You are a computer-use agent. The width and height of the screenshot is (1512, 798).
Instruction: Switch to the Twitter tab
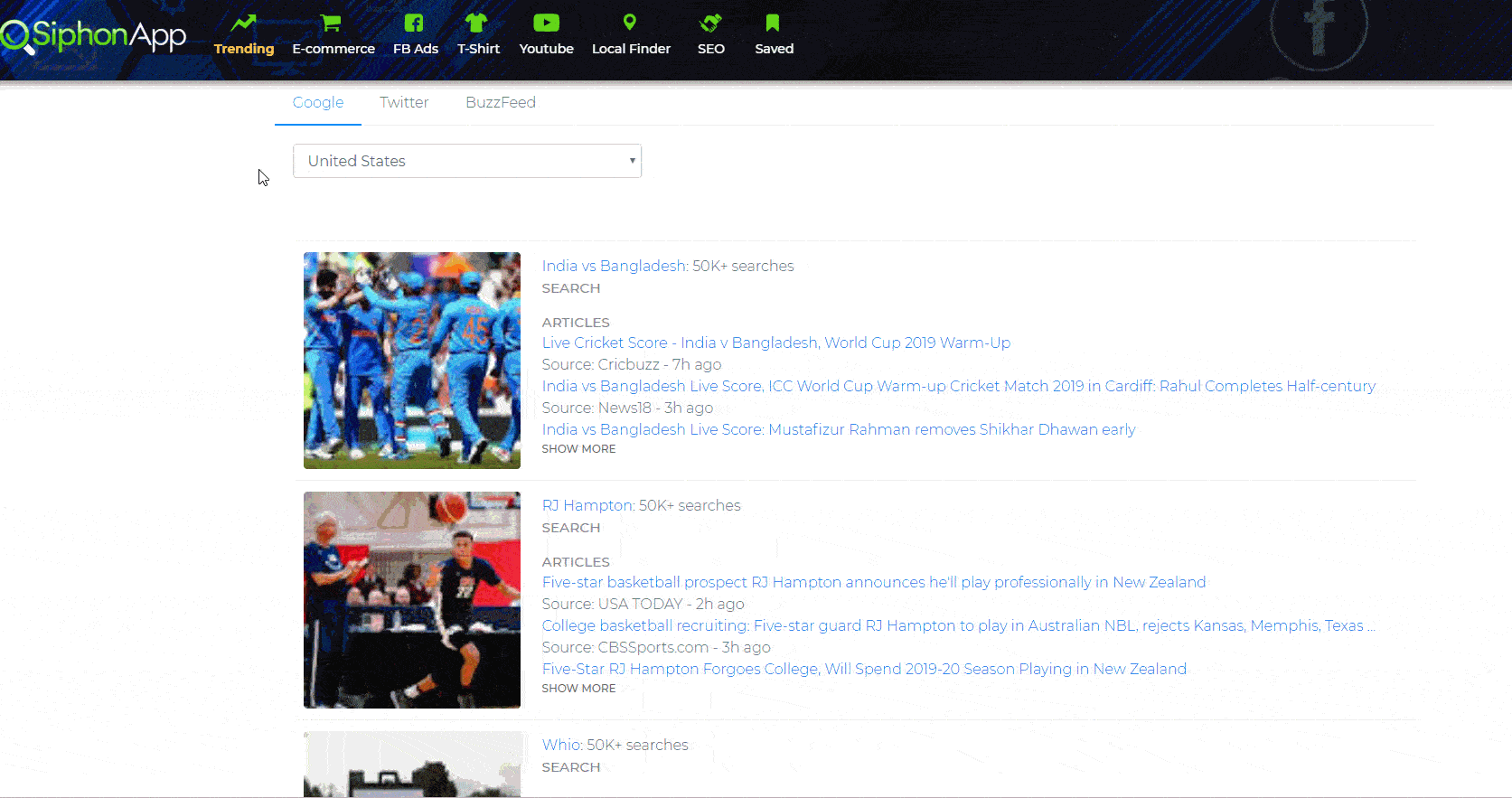[x=404, y=103]
